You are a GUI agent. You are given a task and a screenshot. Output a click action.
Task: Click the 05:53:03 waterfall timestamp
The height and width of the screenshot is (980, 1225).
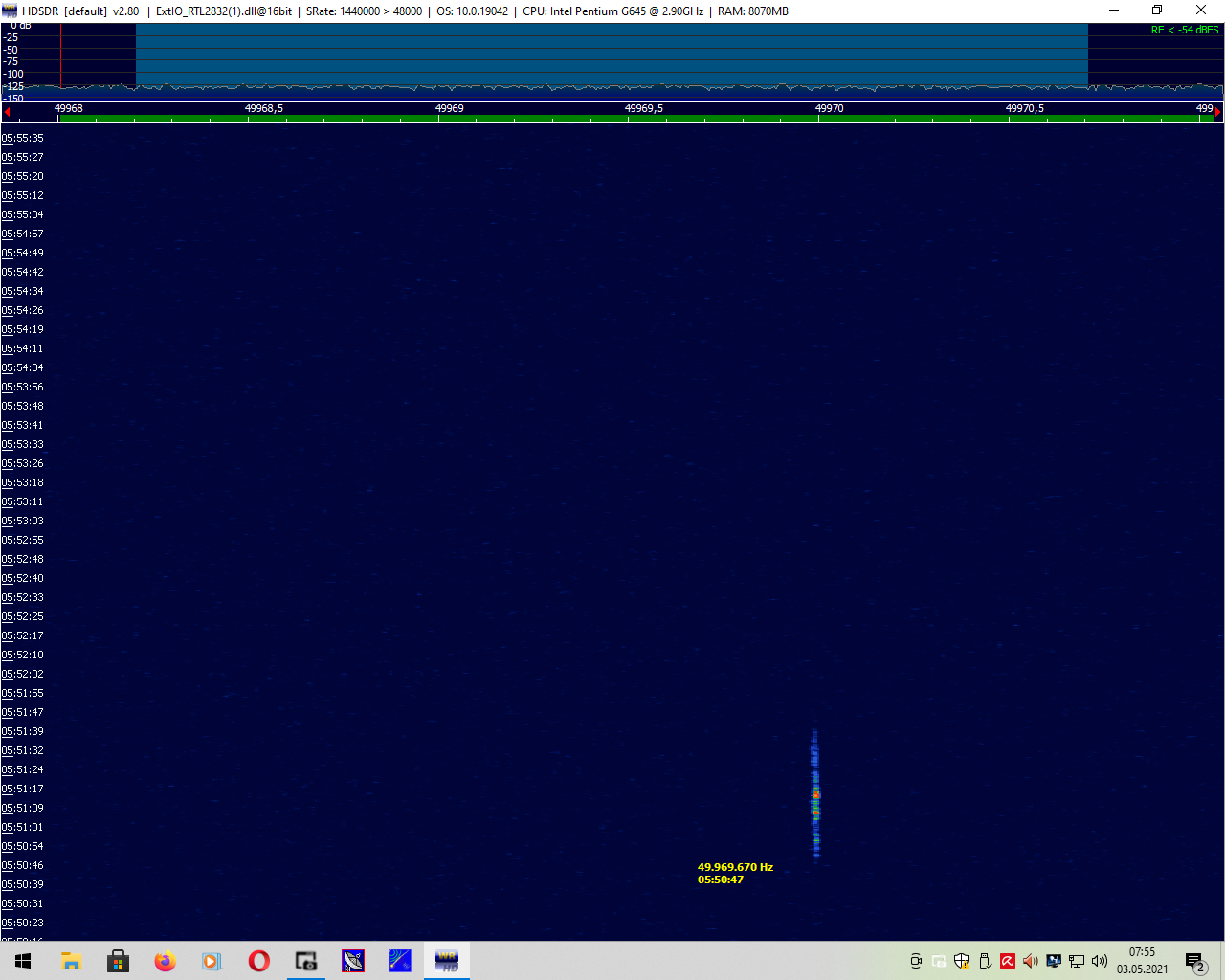(22, 521)
